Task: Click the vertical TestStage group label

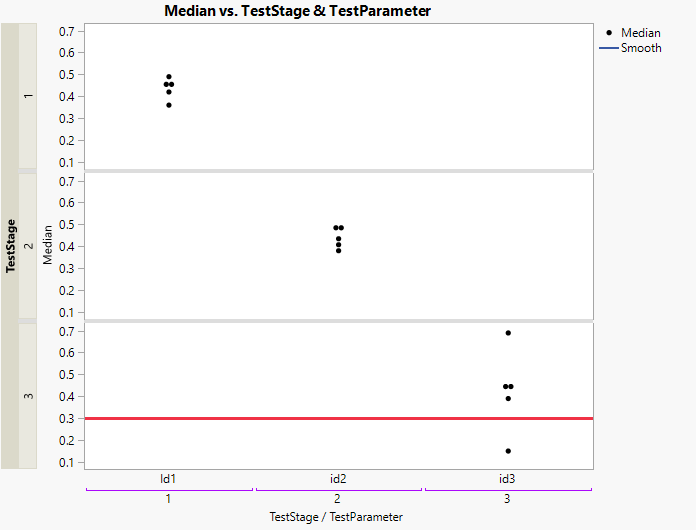Action: 10,245
